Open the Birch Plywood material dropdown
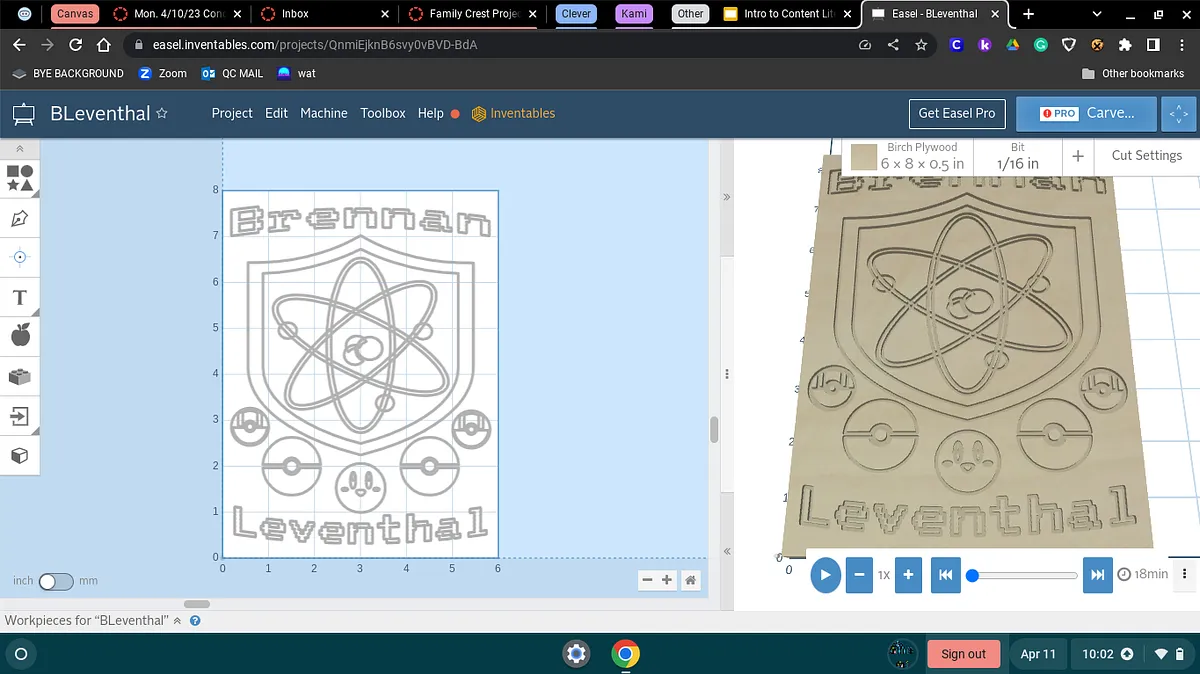 click(908, 156)
